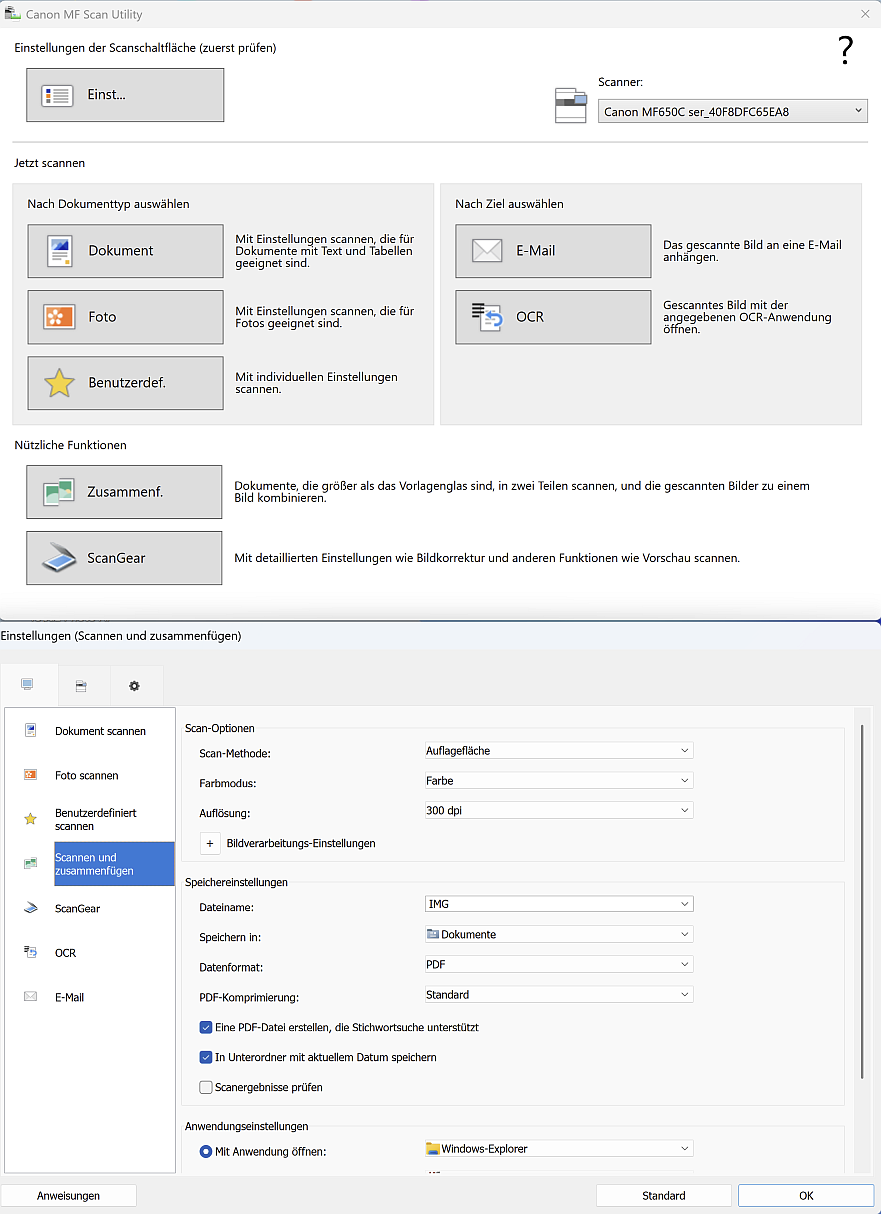Open Auflösung dropdown showing 300 dpi
This screenshot has height=1214, width=881.
click(x=559, y=810)
